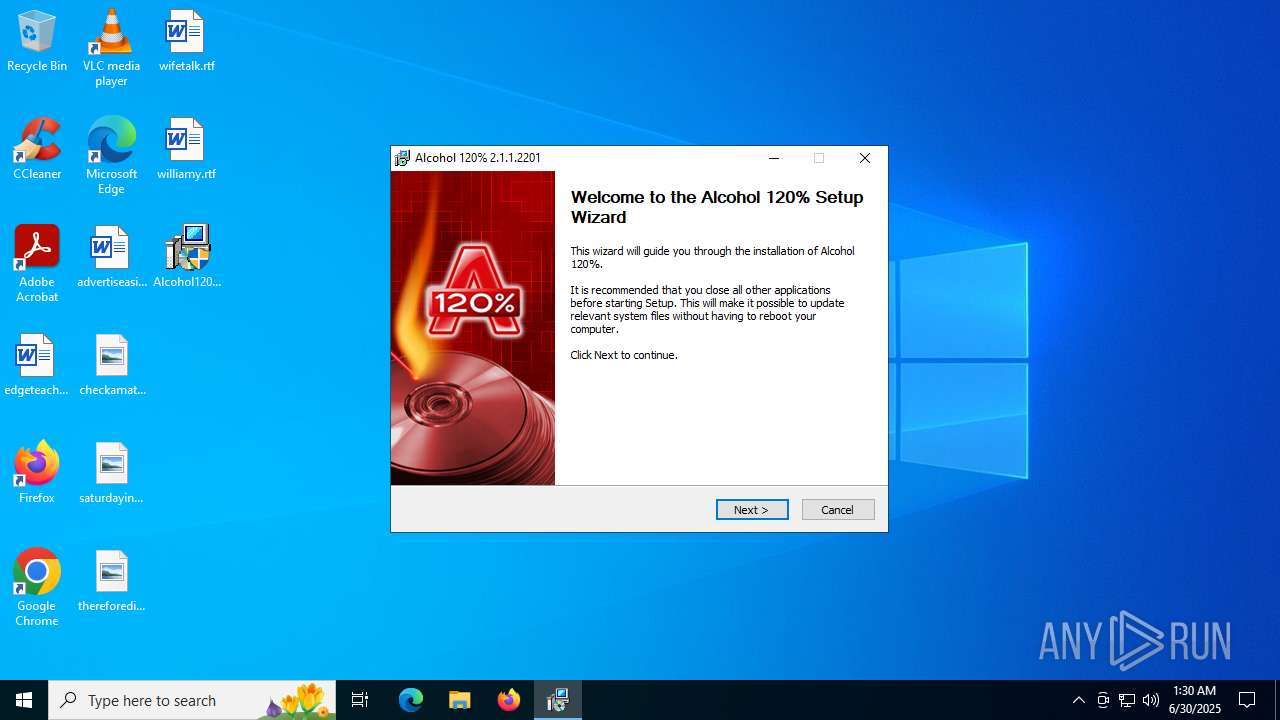Image resolution: width=1280 pixels, height=720 pixels.
Task: Click the 'Welcome to the Alcohol 120% Setup Wizard' heading
Action: [x=717, y=207]
